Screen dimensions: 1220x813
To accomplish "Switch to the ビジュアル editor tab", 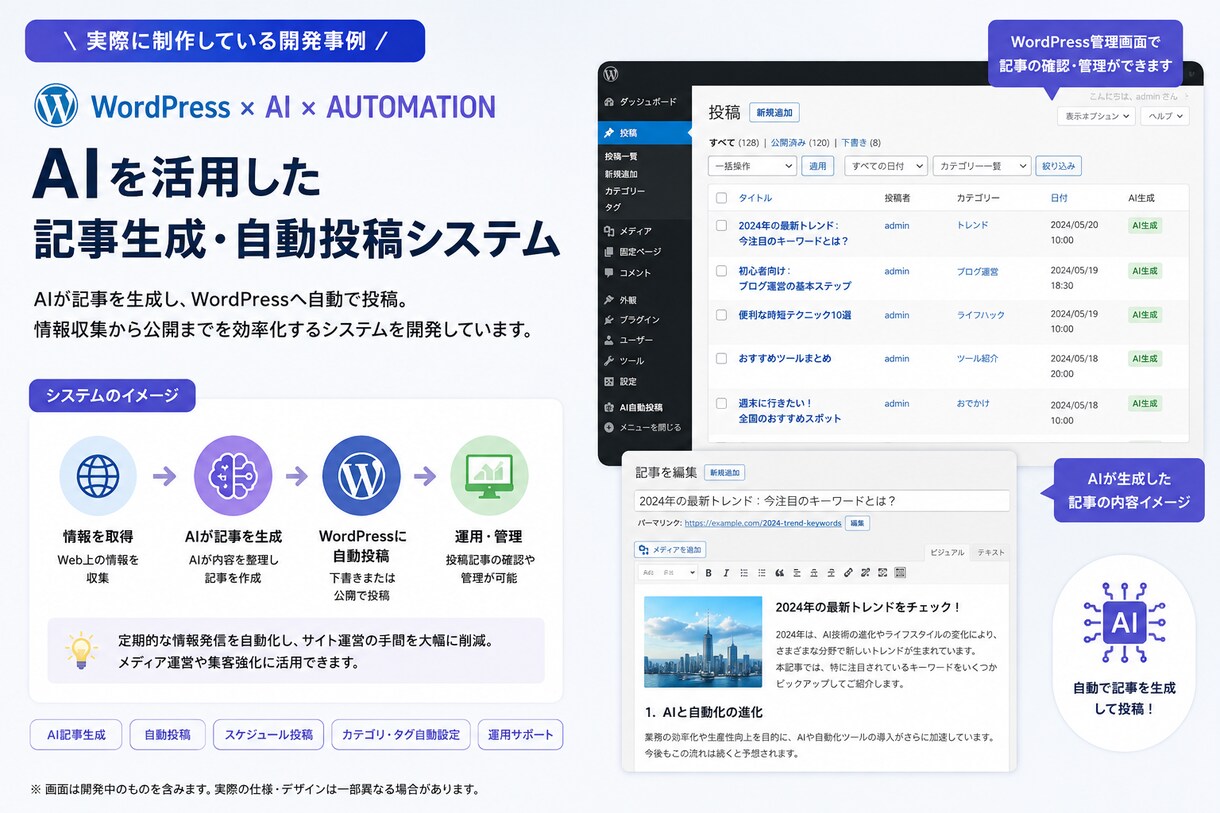I will click(x=947, y=552).
